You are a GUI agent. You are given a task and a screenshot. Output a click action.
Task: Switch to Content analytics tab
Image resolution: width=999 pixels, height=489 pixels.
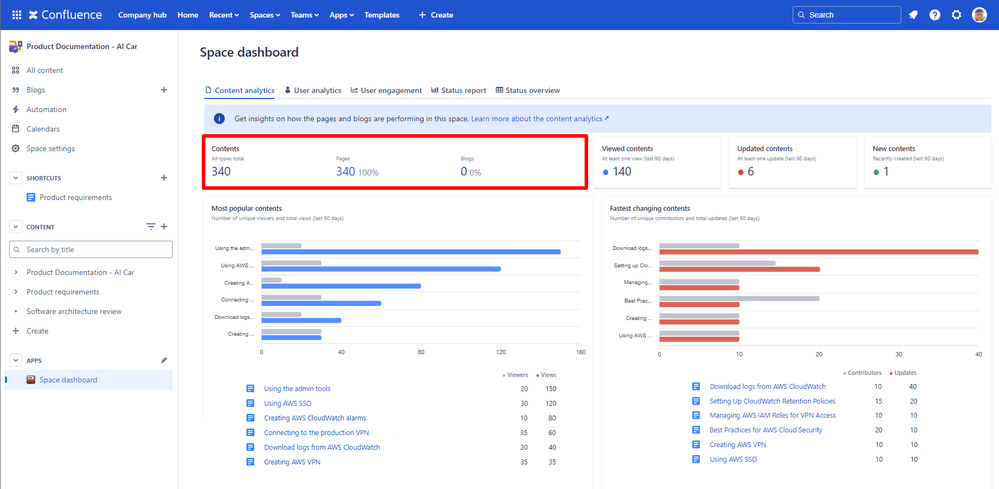click(x=240, y=90)
